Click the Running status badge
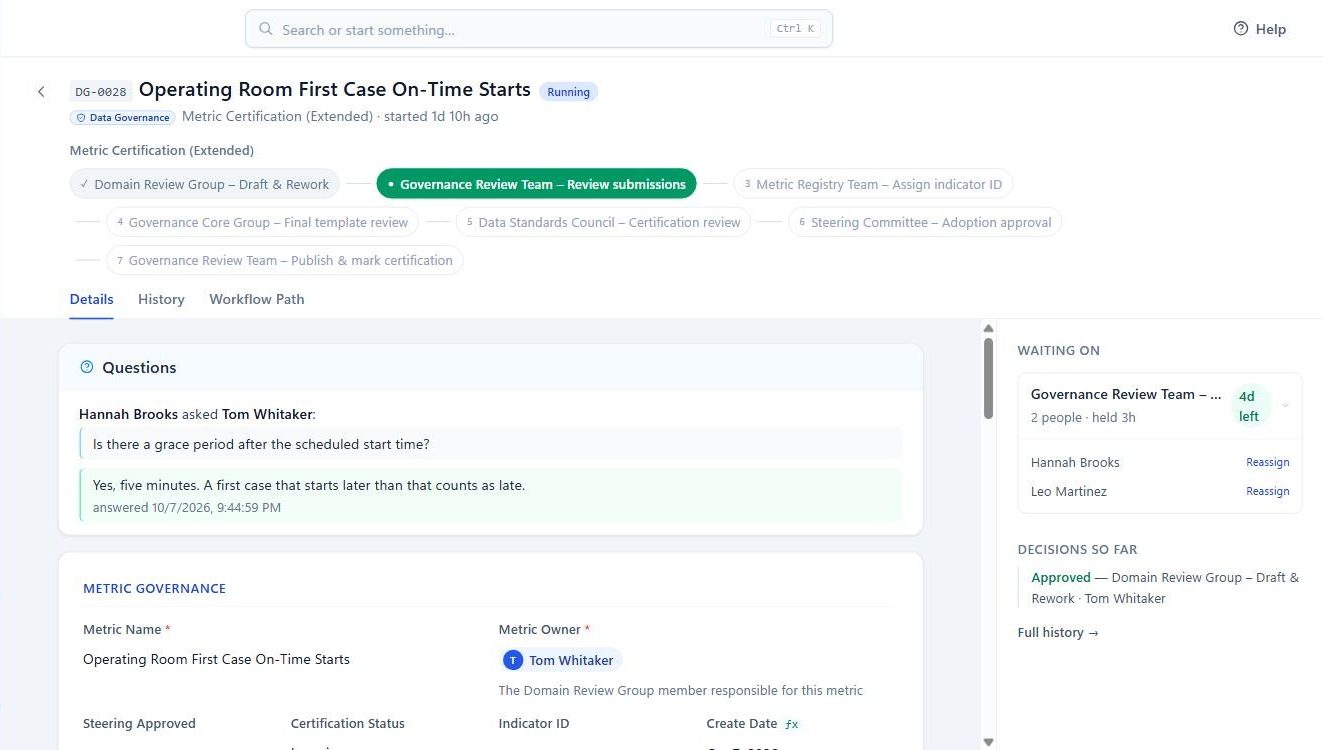 (x=568, y=92)
